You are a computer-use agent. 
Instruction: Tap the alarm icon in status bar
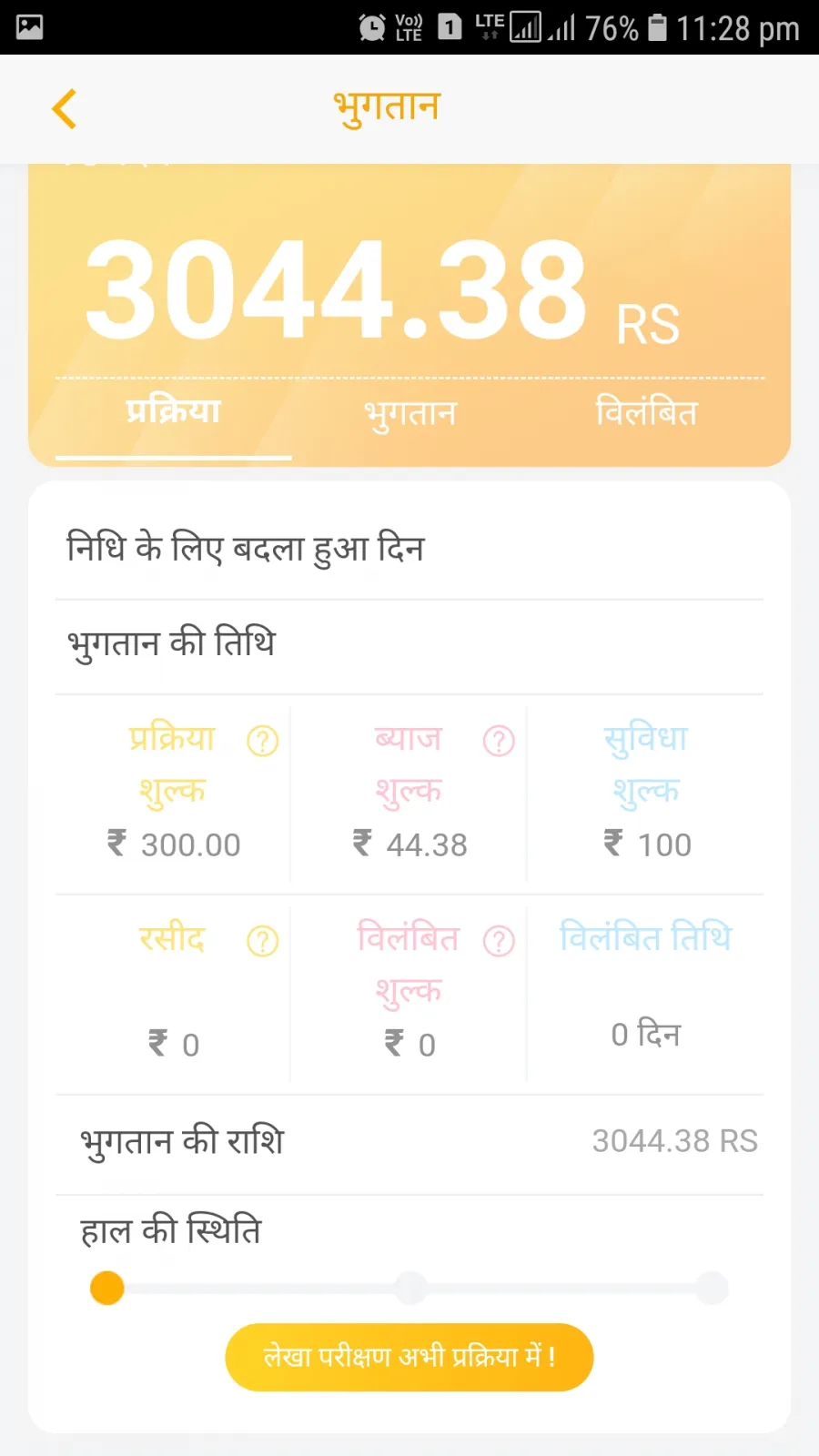coord(371,27)
